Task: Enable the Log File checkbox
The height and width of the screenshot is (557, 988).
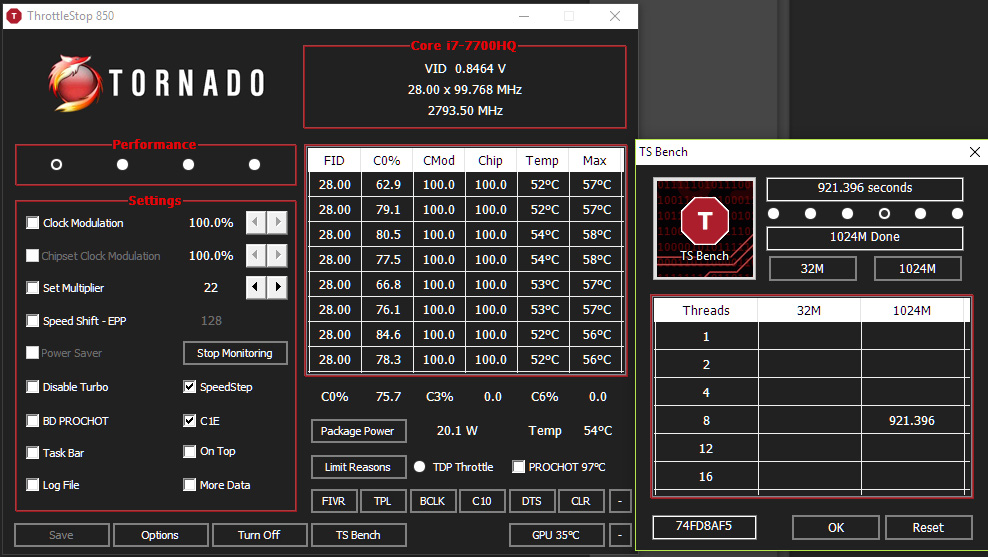Action: click(x=33, y=485)
